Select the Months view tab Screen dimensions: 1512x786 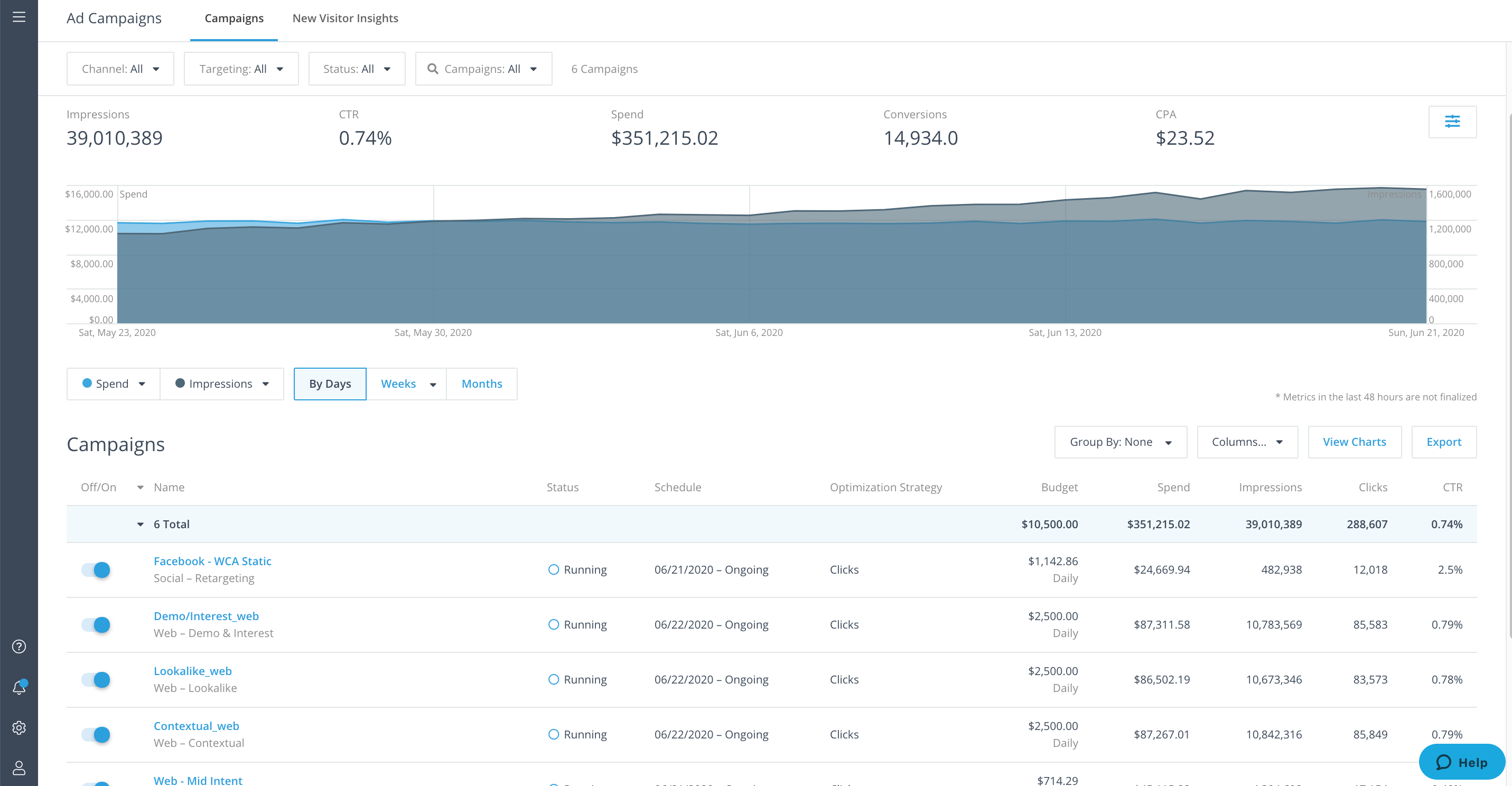click(481, 384)
